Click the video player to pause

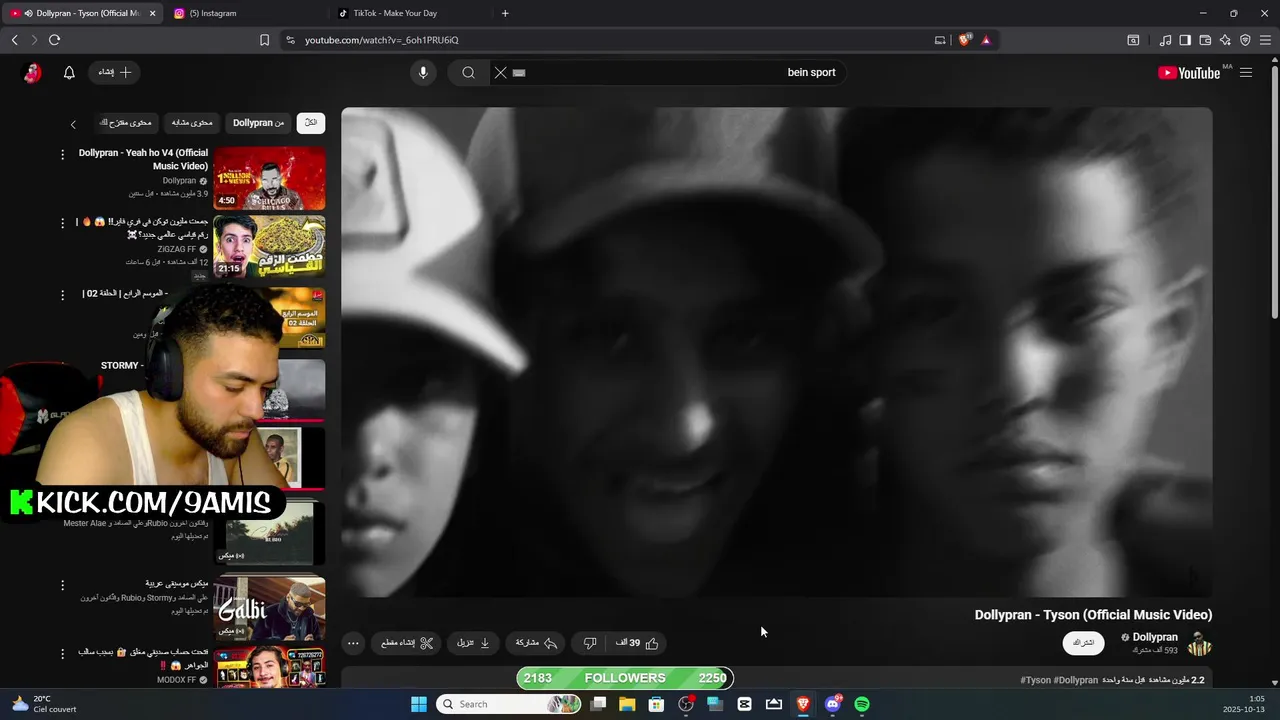[x=777, y=352]
